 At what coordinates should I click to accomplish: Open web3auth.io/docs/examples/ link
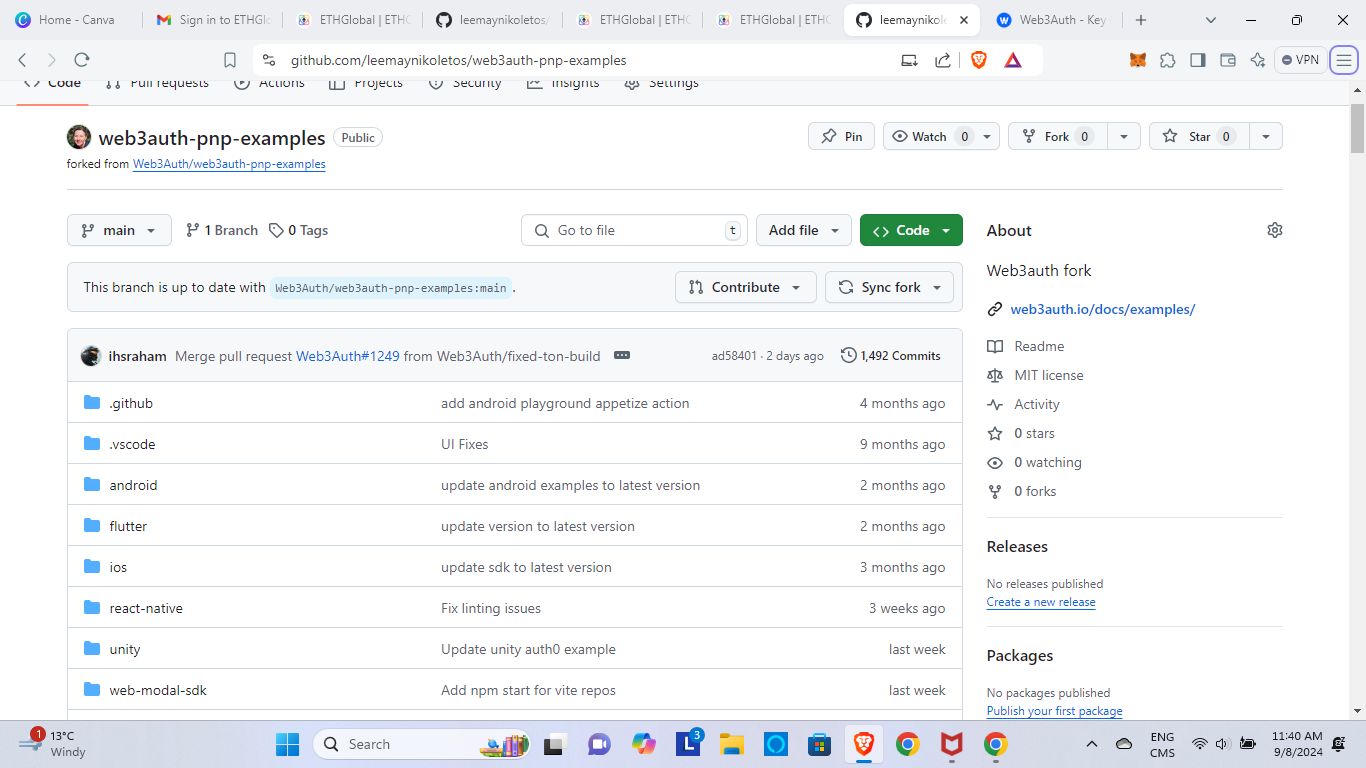1103,309
